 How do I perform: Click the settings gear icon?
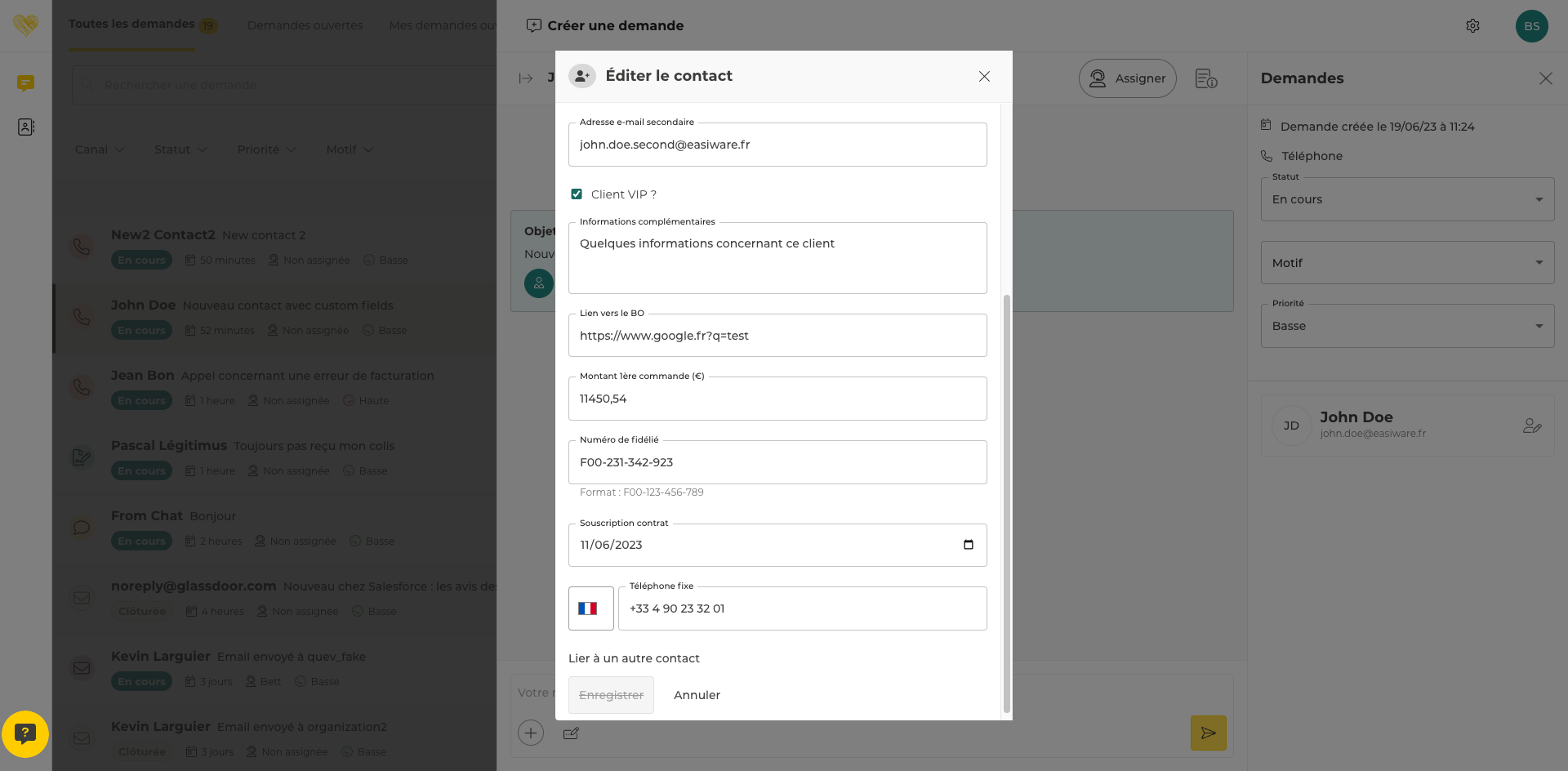point(1472,26)
